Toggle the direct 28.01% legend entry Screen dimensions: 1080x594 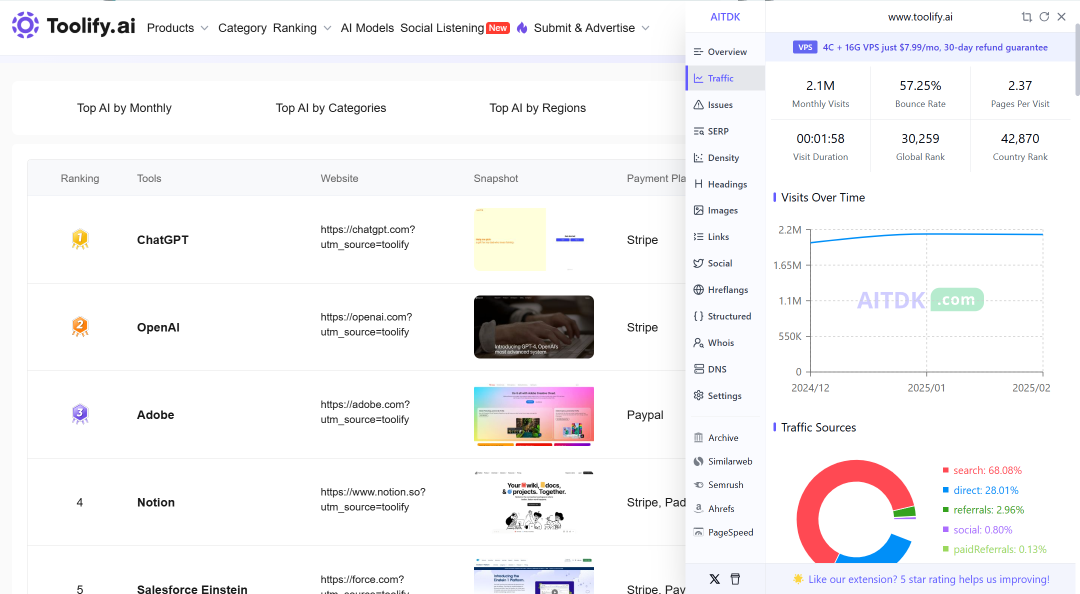coord(981,490)
